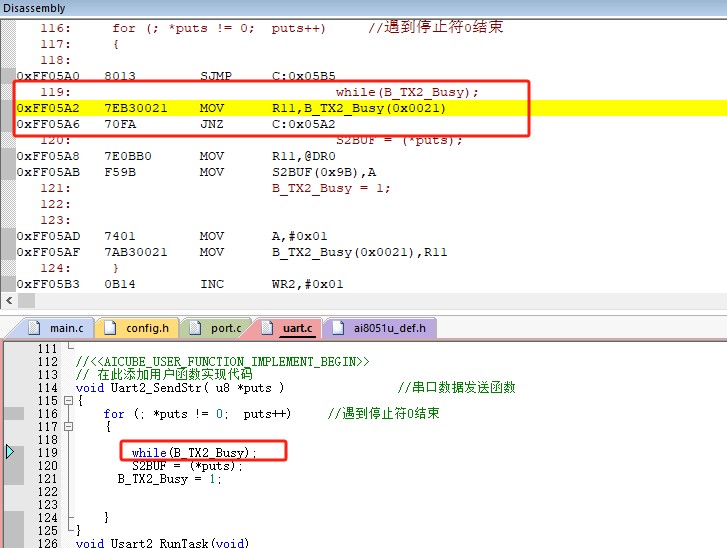Viewport: 727px width, 548px height.
Task: Click the Disassembly panel title
Action: tap(34, 8)
